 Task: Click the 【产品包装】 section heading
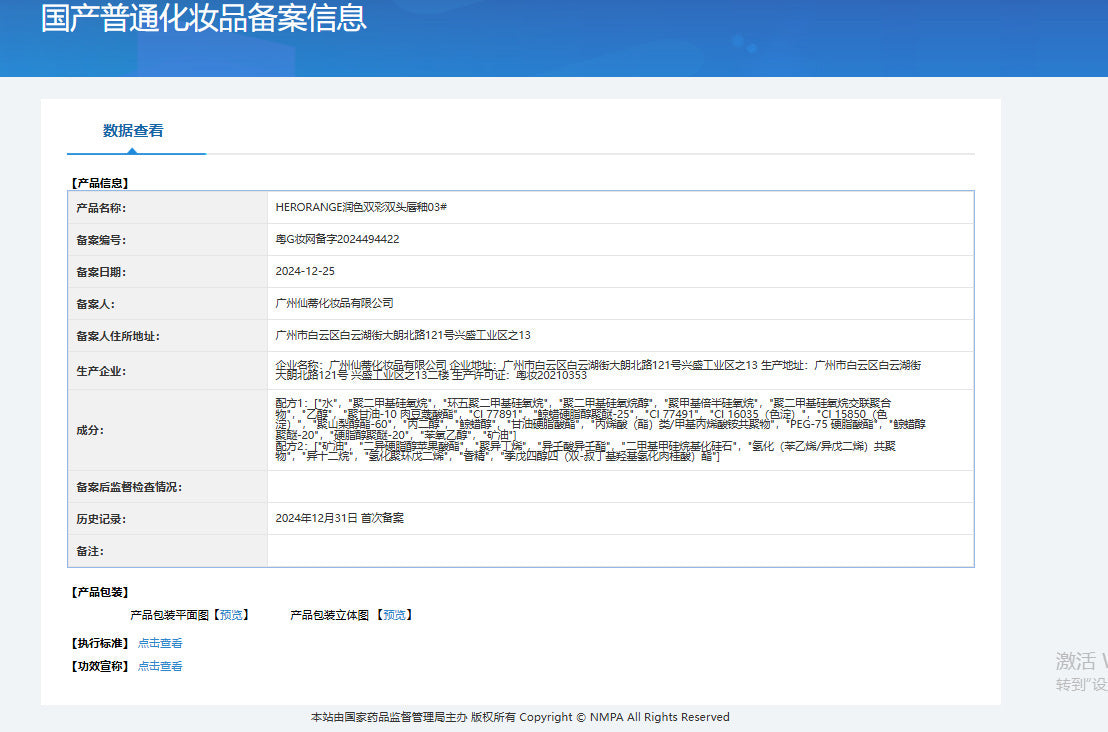pyautogui.click(x=99, y=593)
